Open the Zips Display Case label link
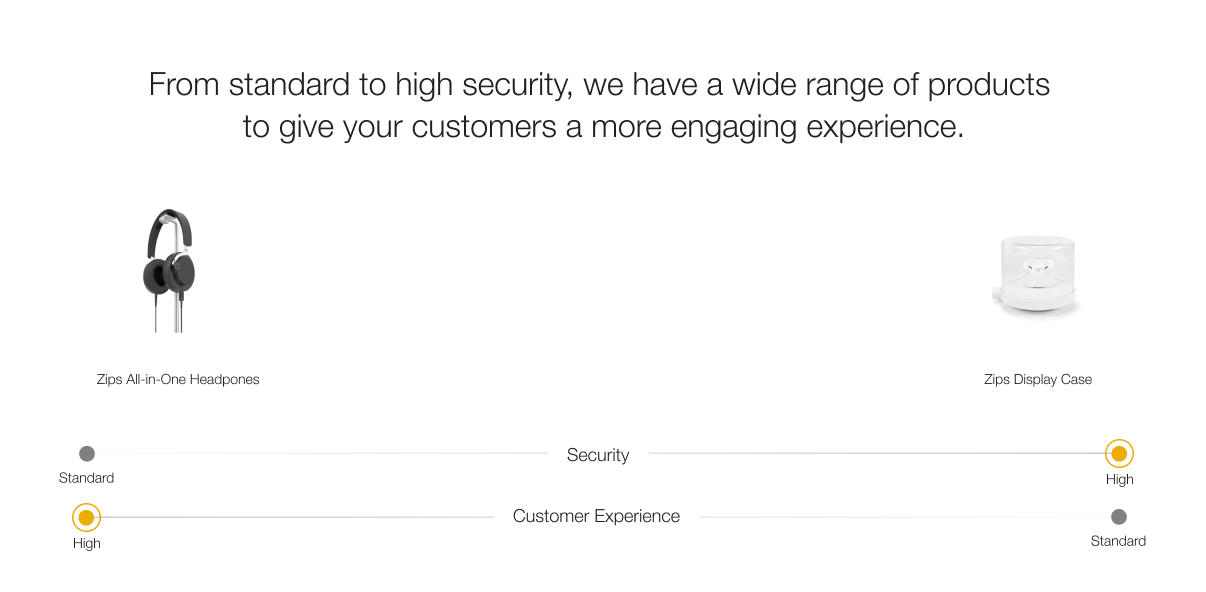 pos(1038,379)
